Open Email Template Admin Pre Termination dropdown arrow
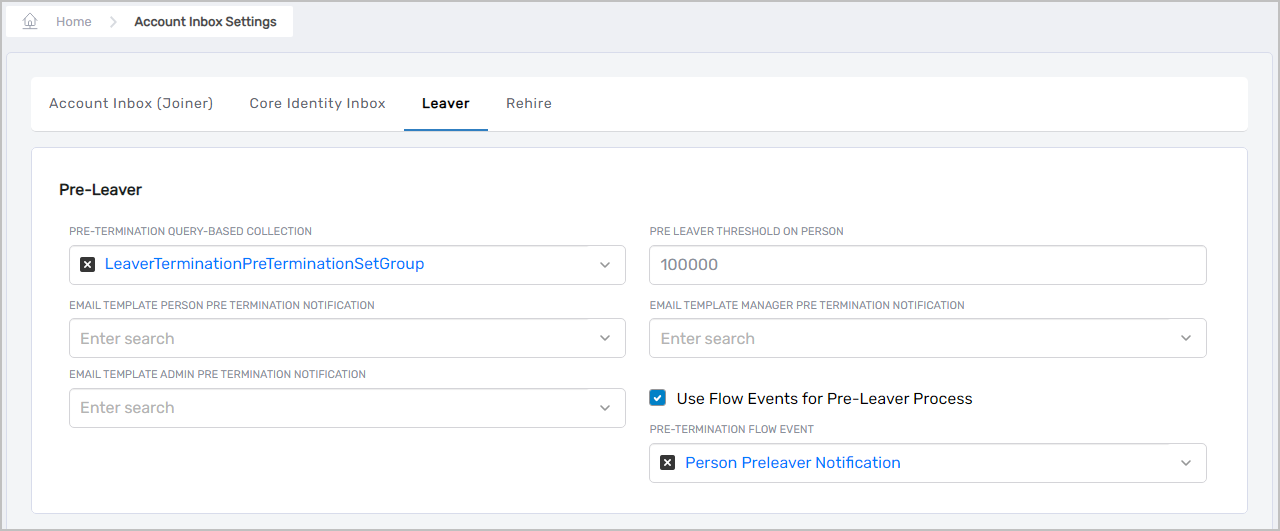Viewport: 1280px width, 531px height. (605, 408)
